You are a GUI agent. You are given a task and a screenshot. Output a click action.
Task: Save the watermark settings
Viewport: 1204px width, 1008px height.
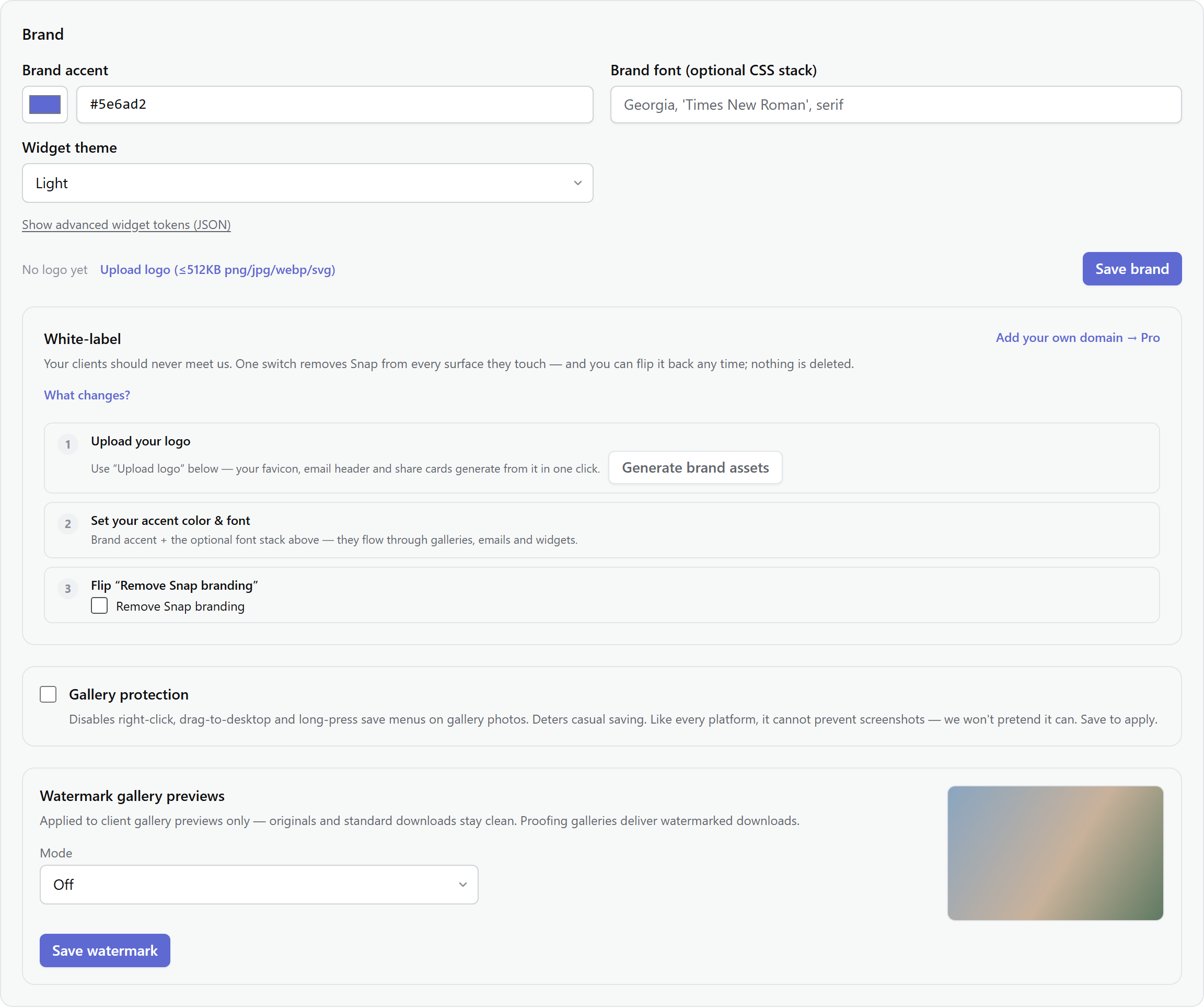[x=105, y=950]
